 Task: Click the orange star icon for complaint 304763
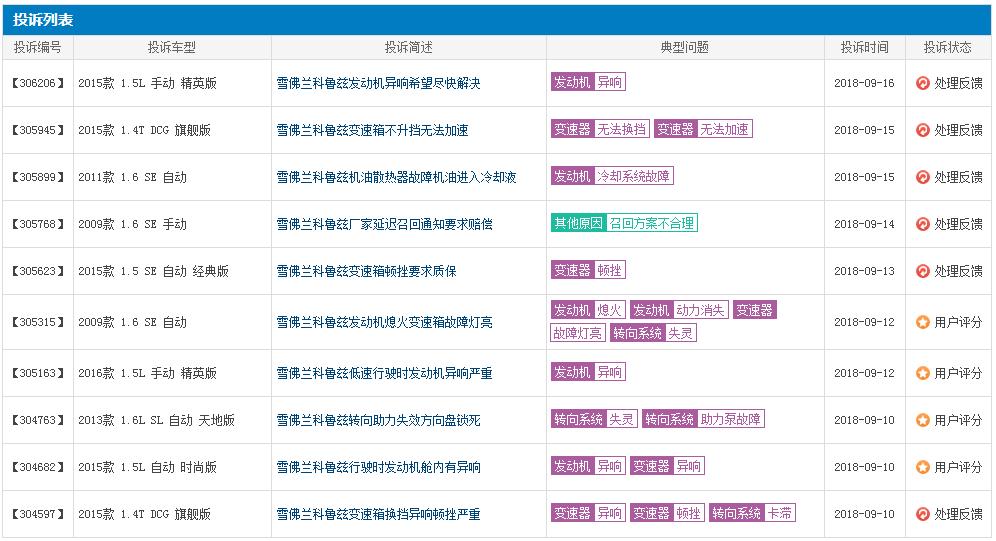922,420
